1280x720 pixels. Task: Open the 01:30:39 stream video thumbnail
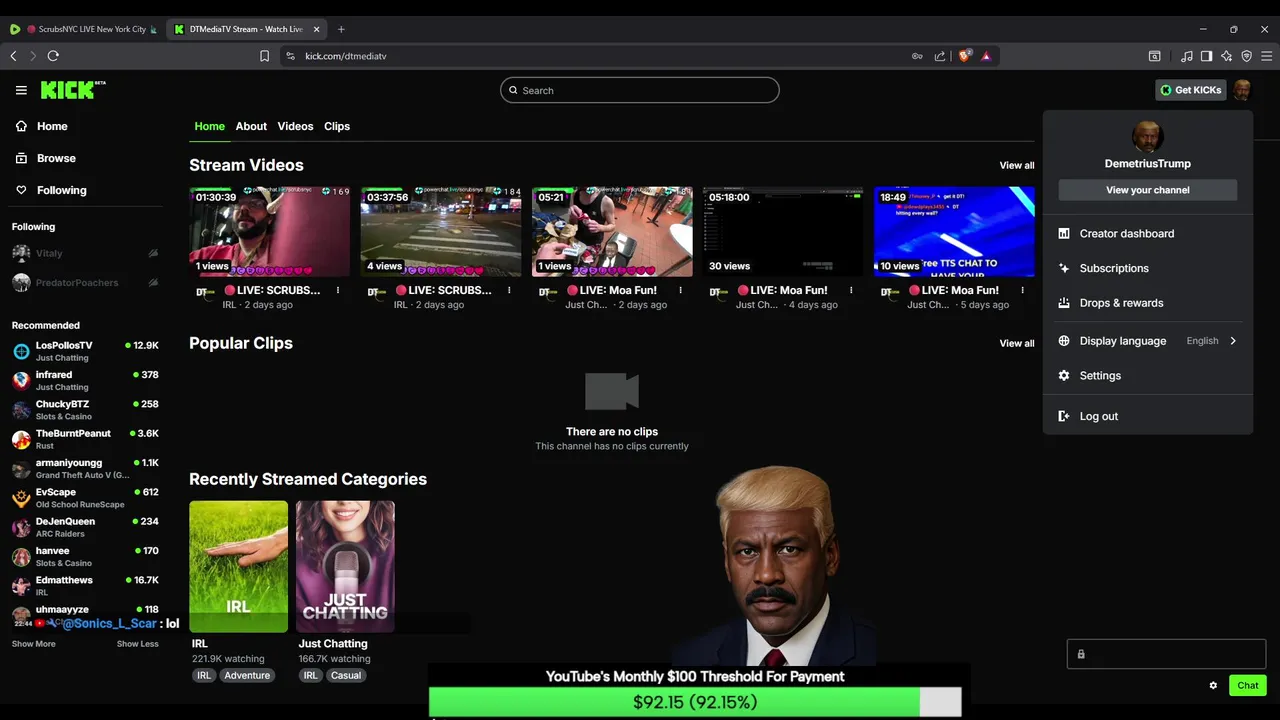tap(270, 231)
